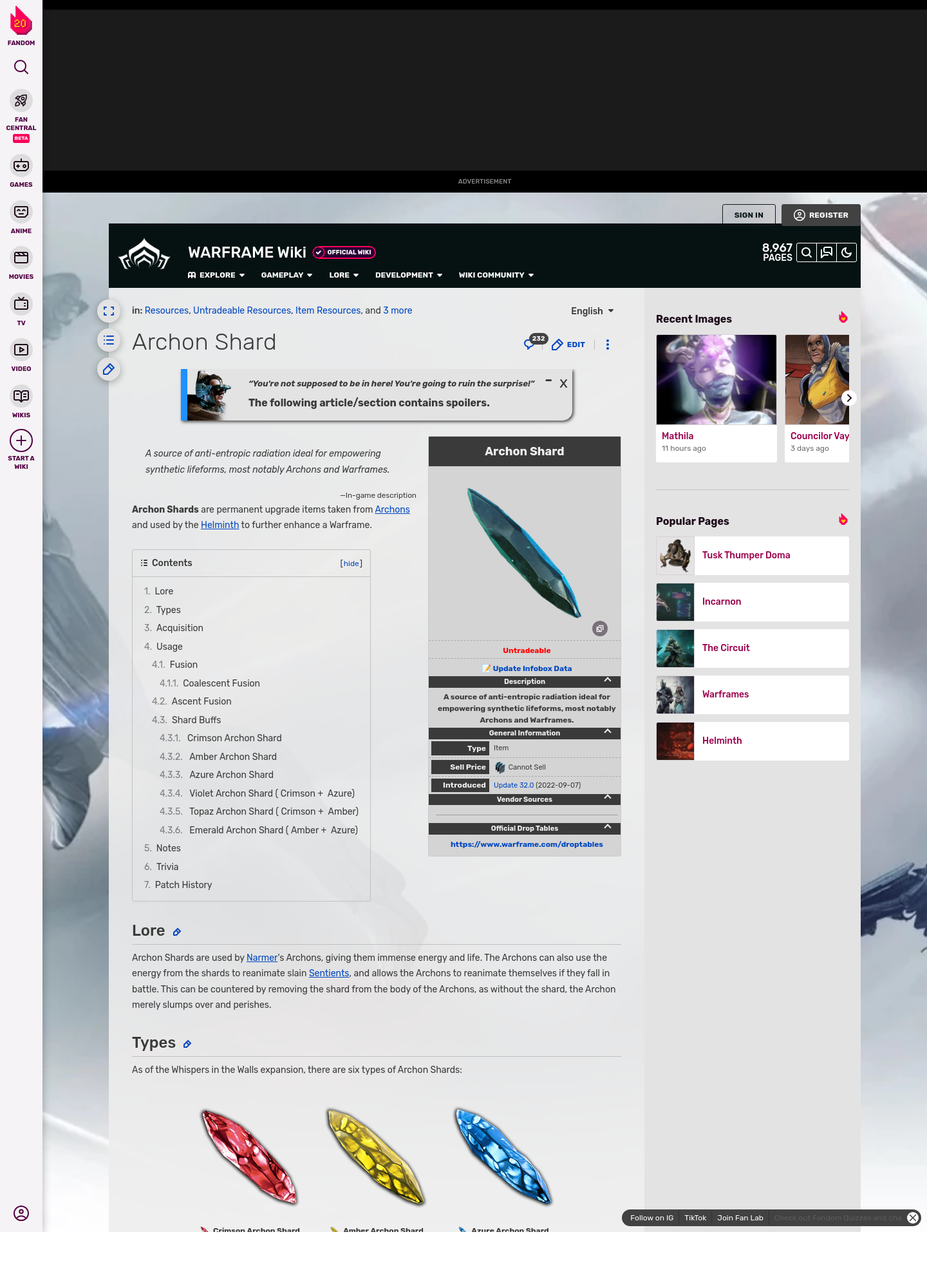Open the Development menu
The image size is (927, 1288).
tap(409, 275)
